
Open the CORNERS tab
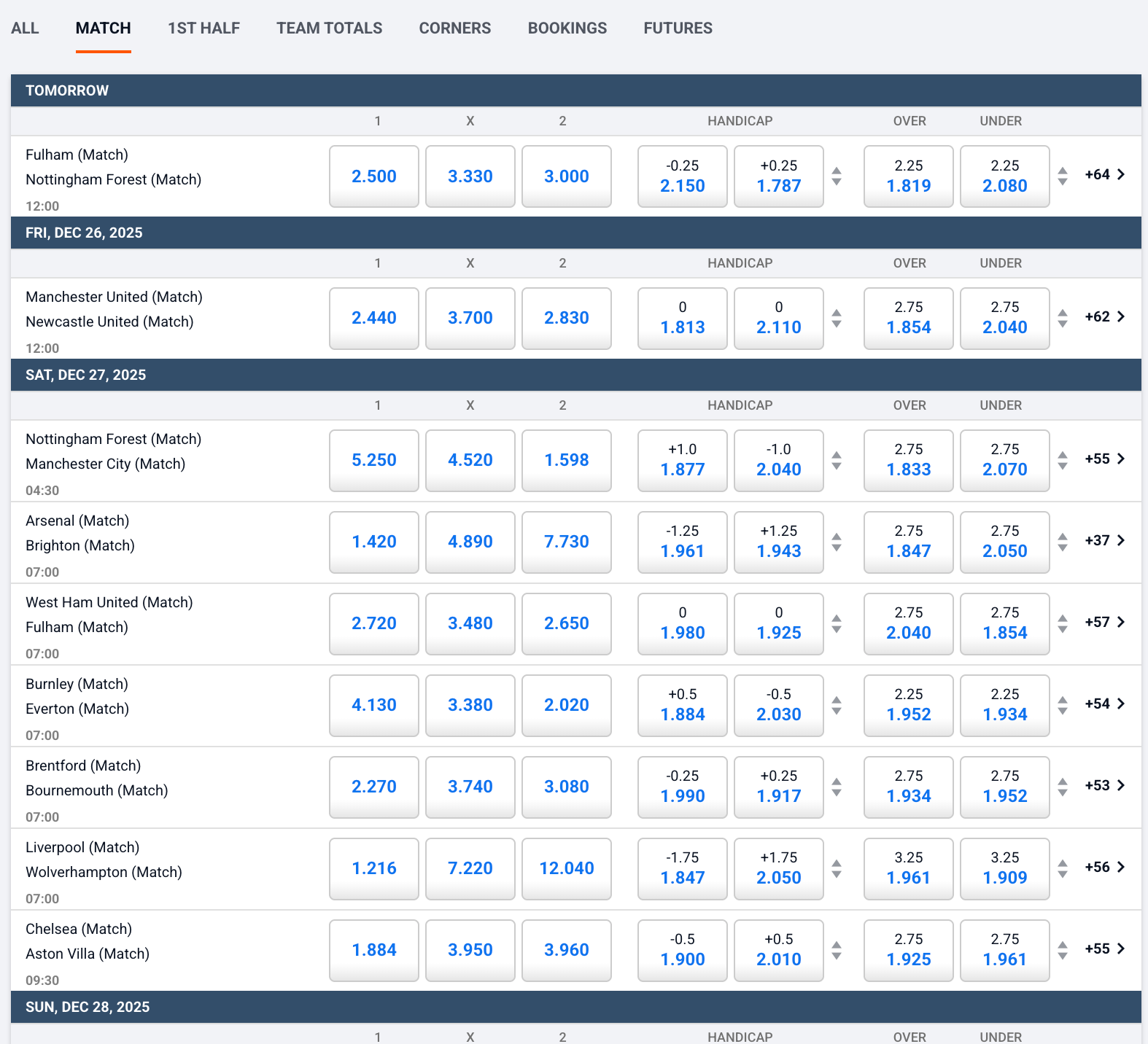[x=455, y=28]
